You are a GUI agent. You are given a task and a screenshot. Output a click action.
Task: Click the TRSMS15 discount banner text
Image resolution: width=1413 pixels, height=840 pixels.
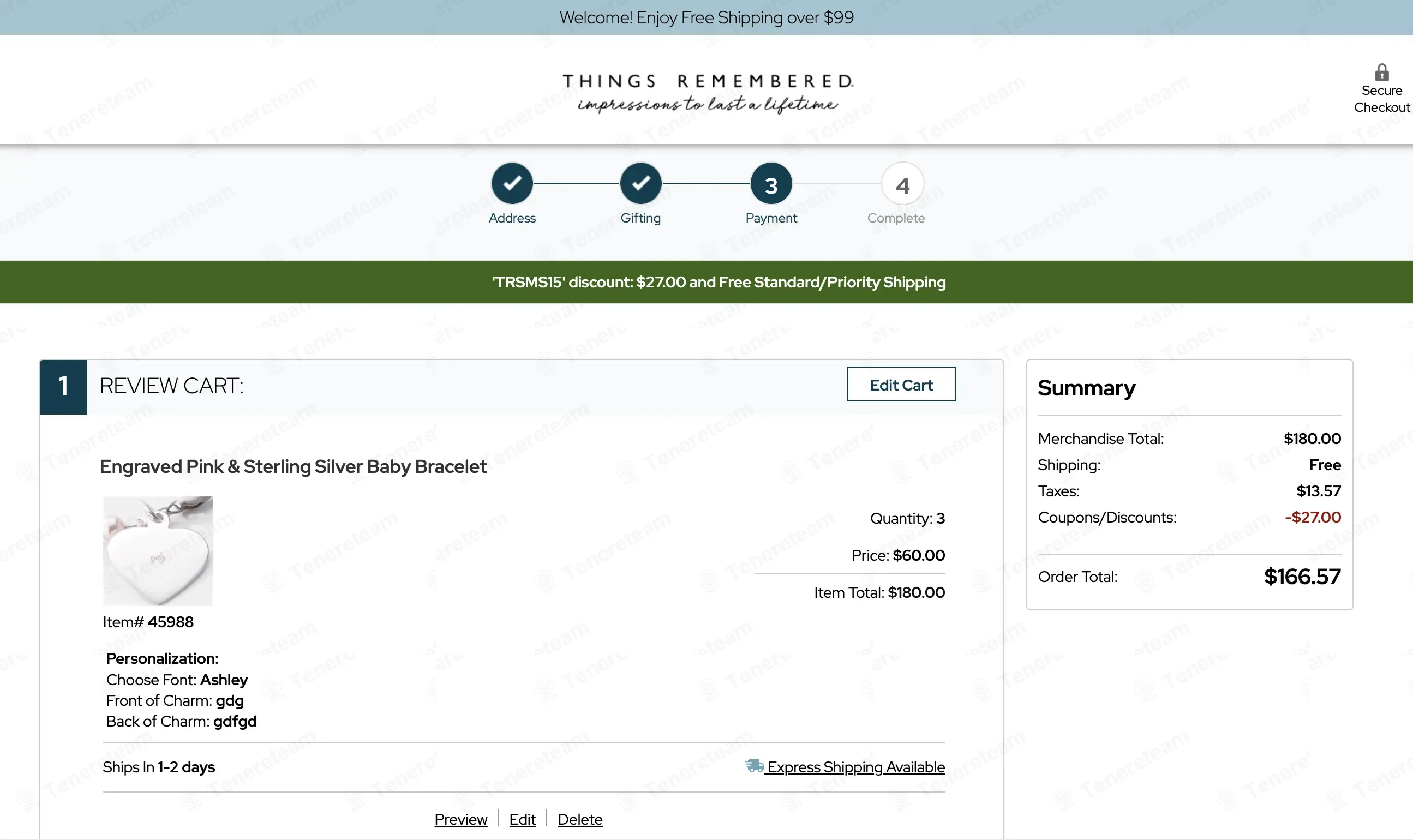coord(719,282)
